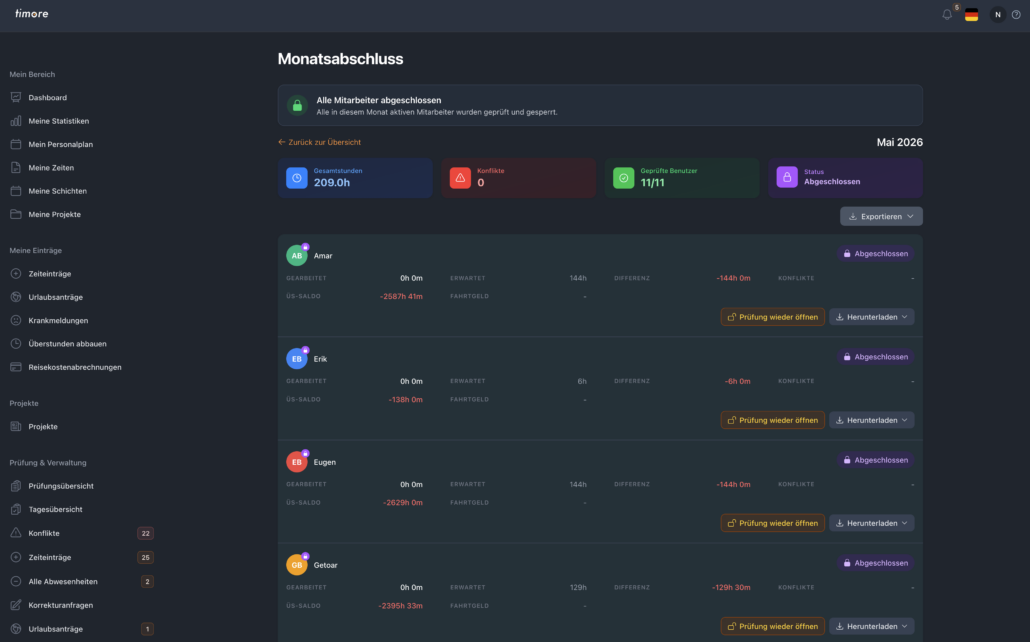1030x642 pixels.
Task: Click Amar's AB avatar
Action: coord(297,256)
